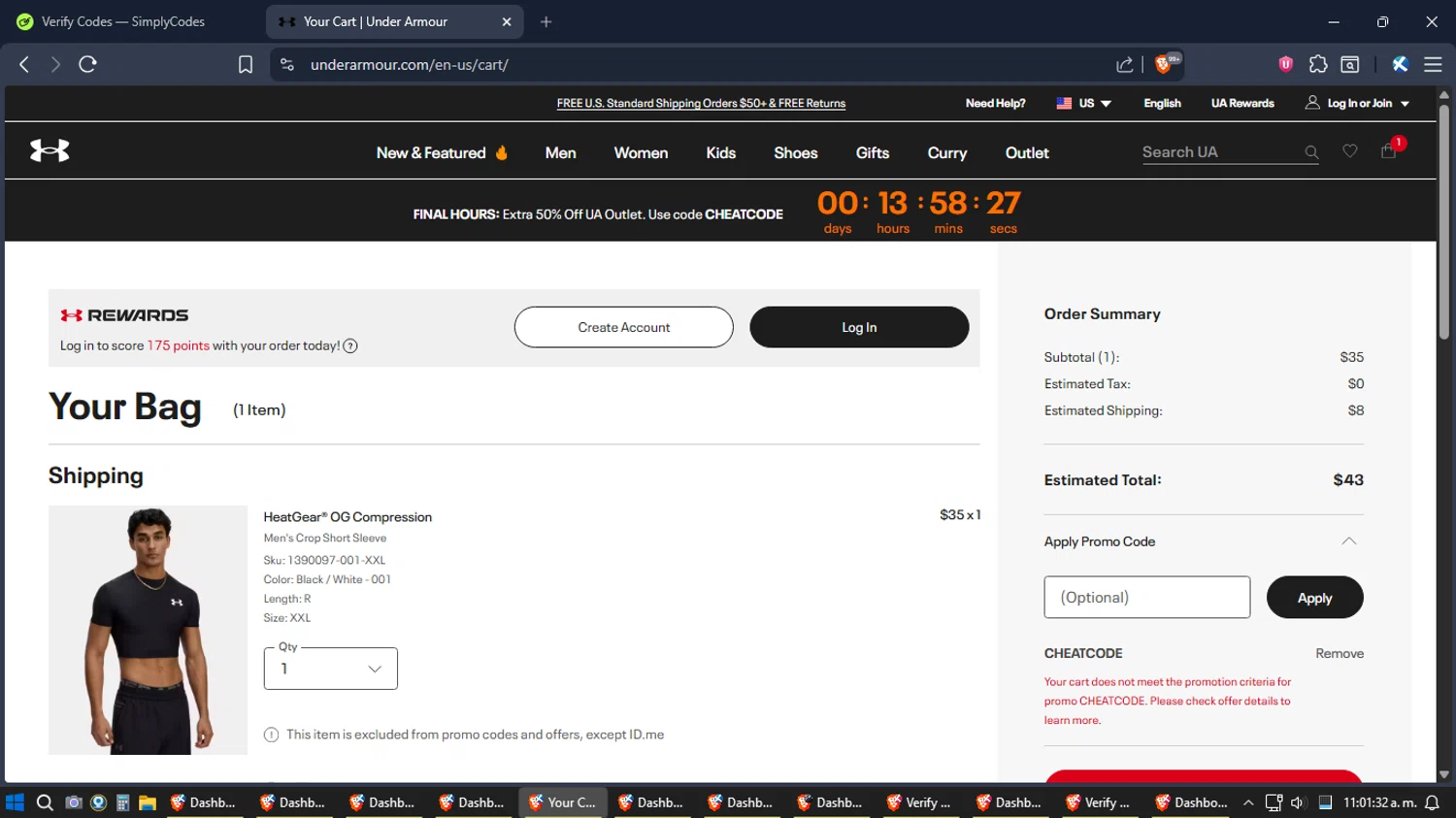Click the promo code input field
Screen dimensions: 1456x818
pos(1147,598)
